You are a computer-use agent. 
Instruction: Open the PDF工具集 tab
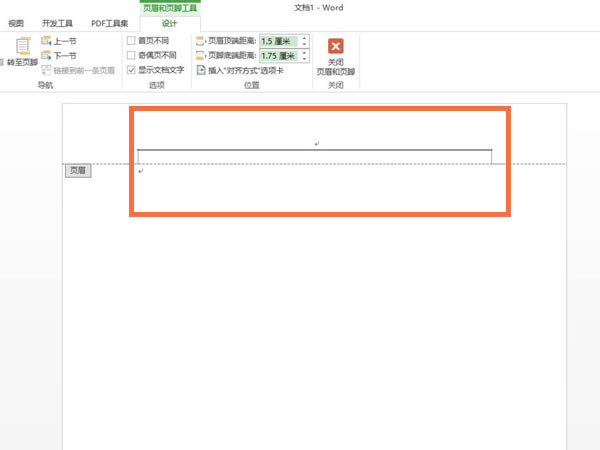tap(109, 23)
